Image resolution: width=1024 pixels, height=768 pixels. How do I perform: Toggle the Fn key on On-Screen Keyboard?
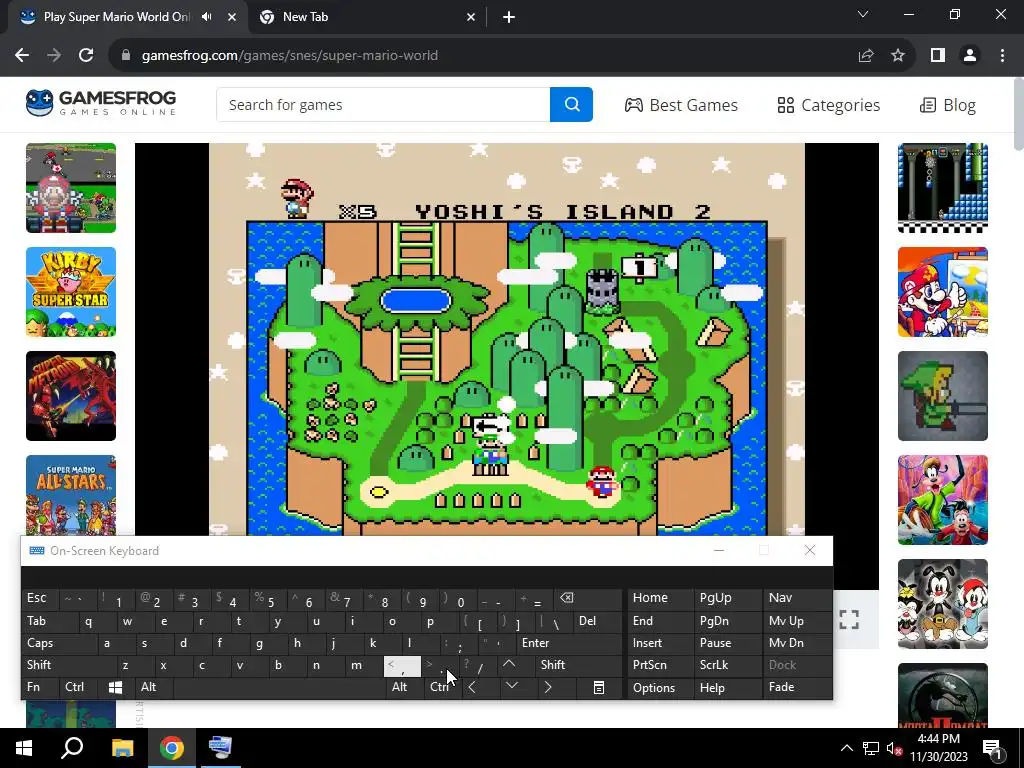click(40, 687)
